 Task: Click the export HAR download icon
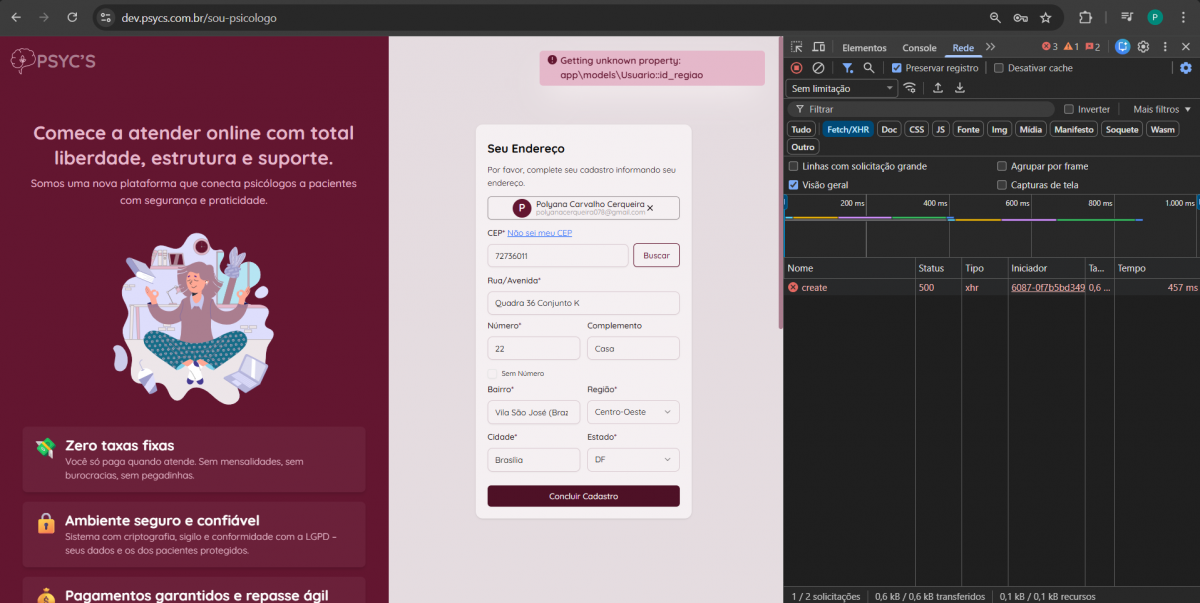click(960, 88)
